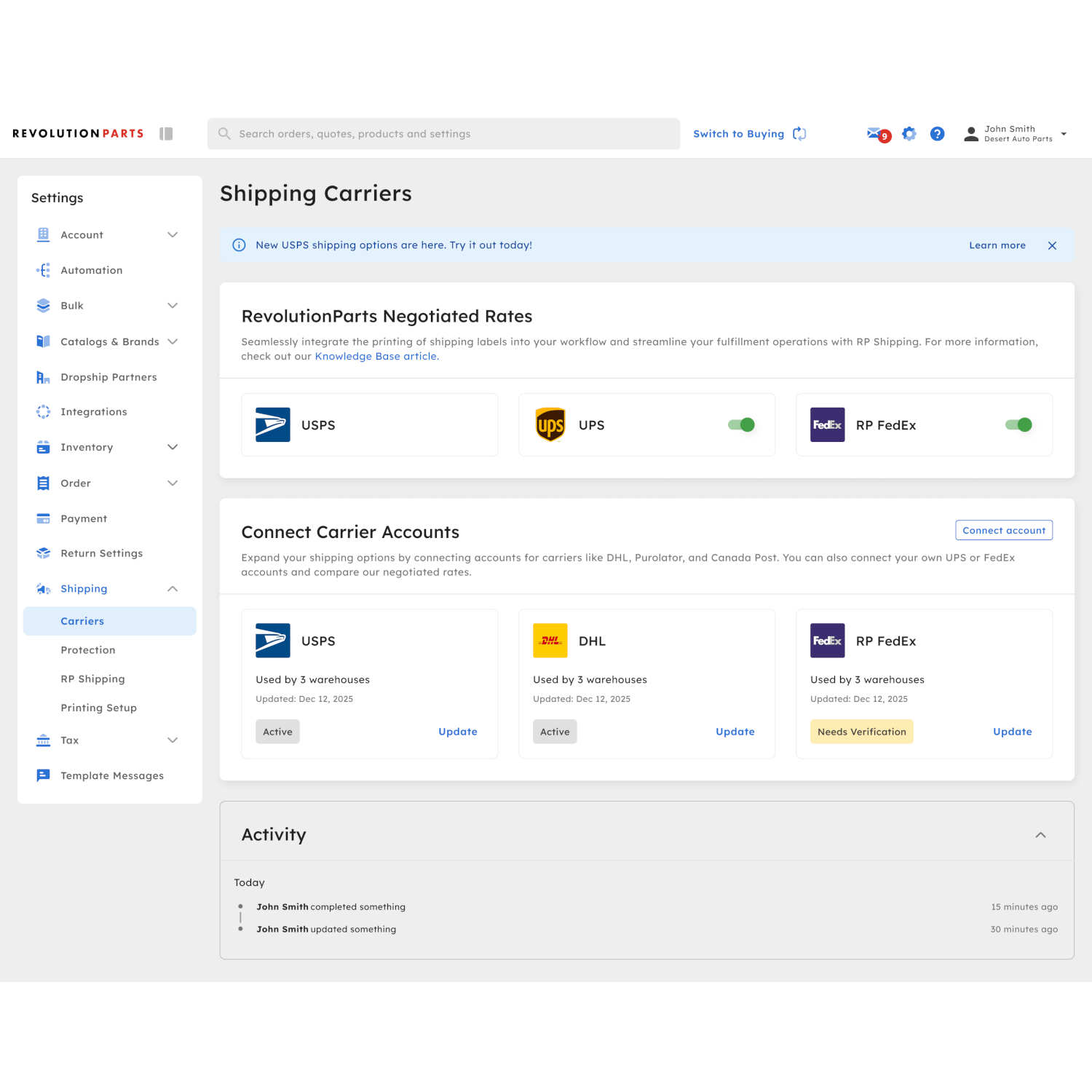Click '15 minutes ago' timestamp
Viewport: 1092px width, 1092px height.
point(1024,907)
